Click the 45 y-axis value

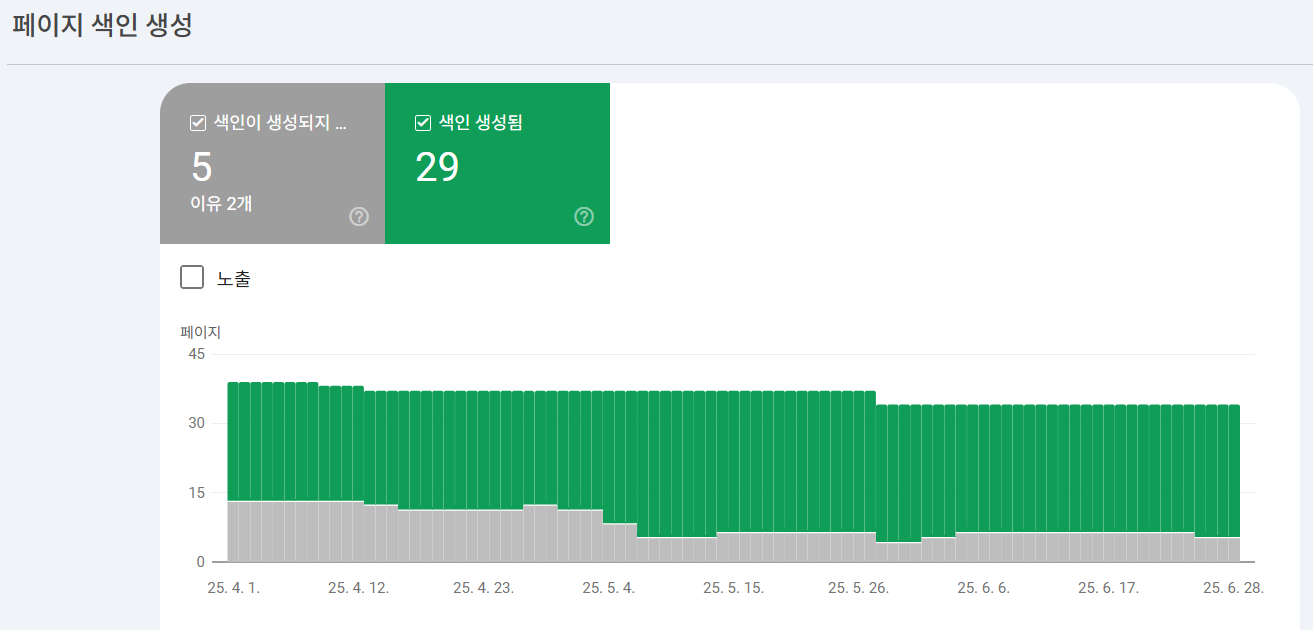coord(196,354)
